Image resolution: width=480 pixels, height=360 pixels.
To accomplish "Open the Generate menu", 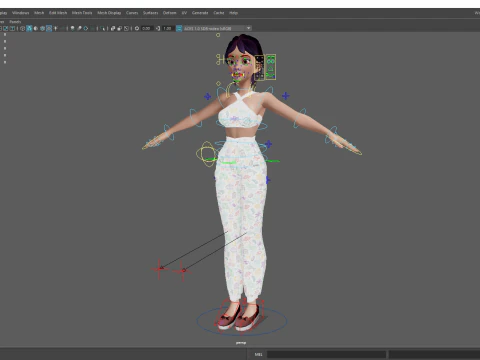I will pos(200,13).
